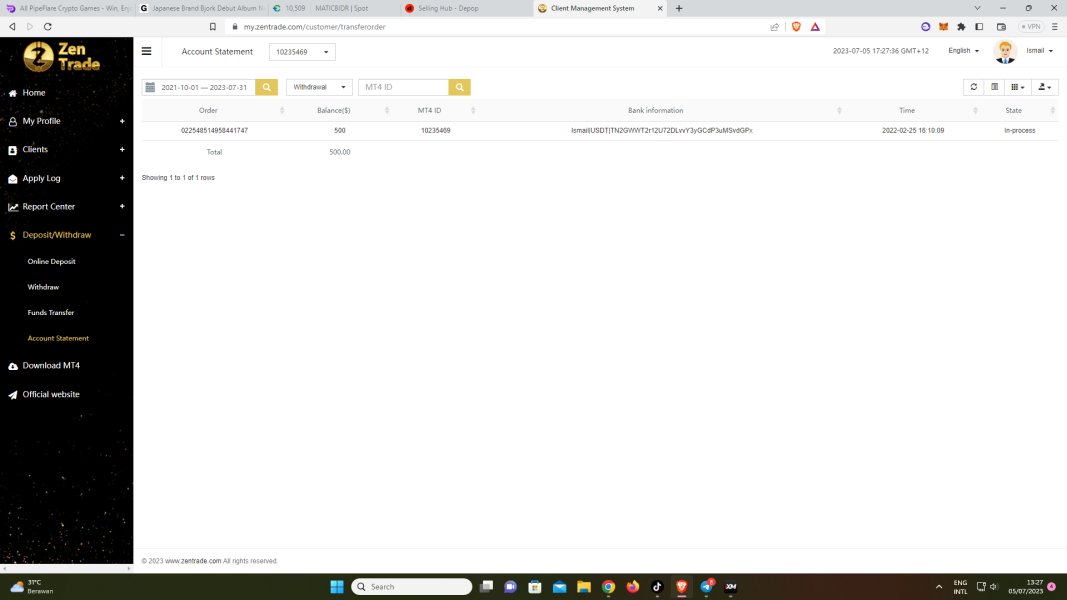Open the columns selector dropdown
1067x600 pixels.
click(x=1018, y=87)
